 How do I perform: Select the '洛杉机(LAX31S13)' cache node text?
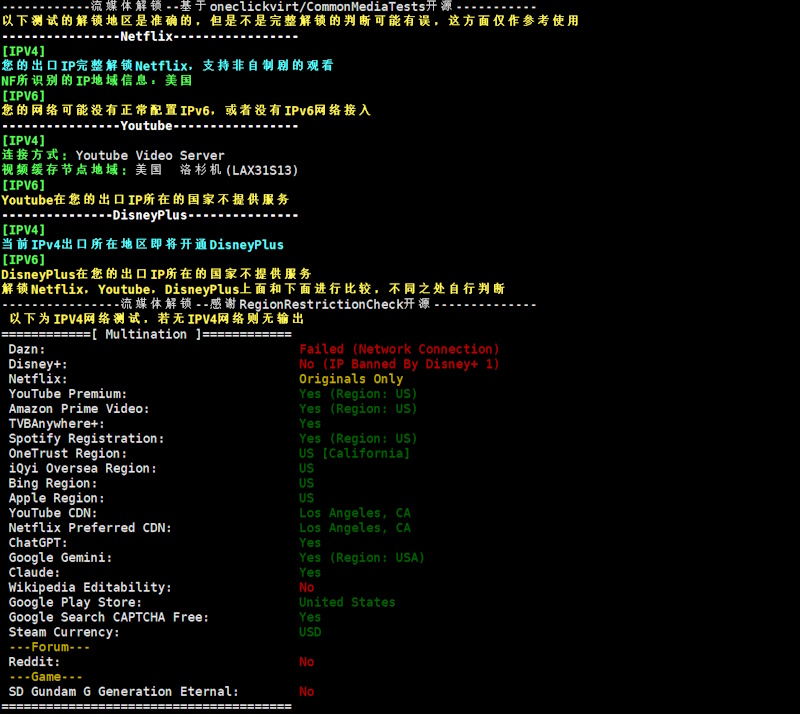239,170
